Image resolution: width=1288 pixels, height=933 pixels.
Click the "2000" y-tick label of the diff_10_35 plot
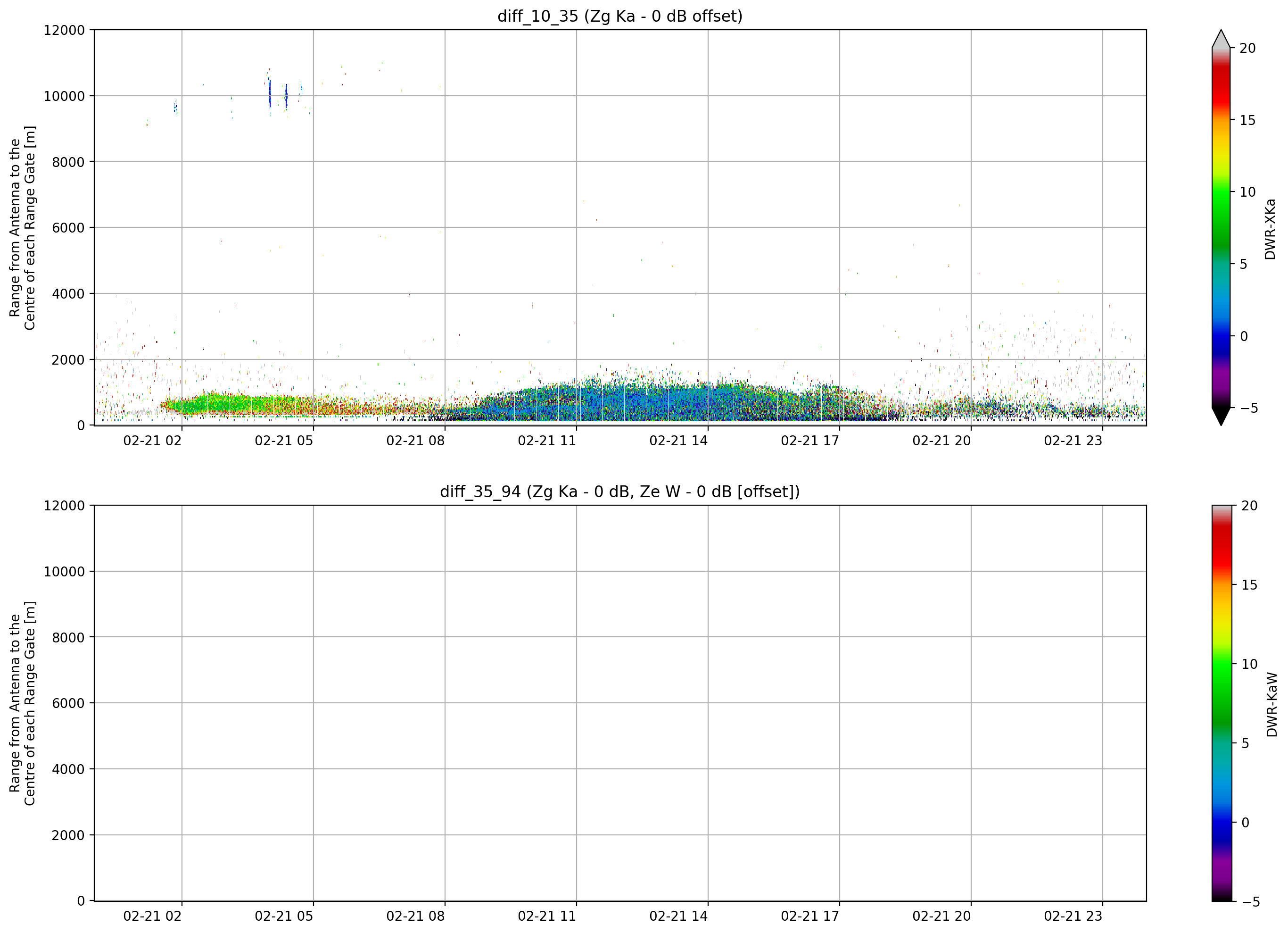pos(68,360)
